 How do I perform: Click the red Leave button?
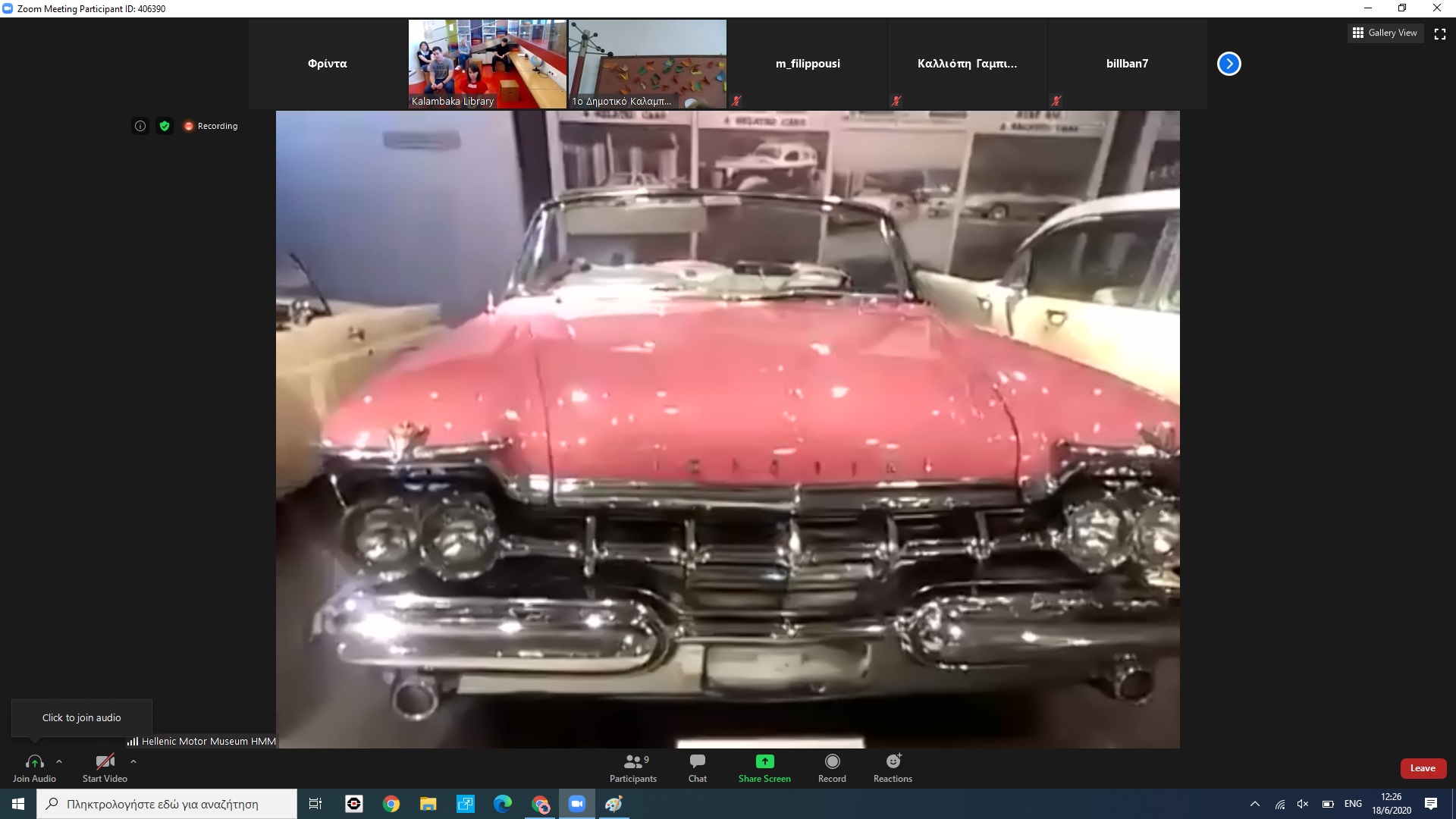(x=1423, y=768)
